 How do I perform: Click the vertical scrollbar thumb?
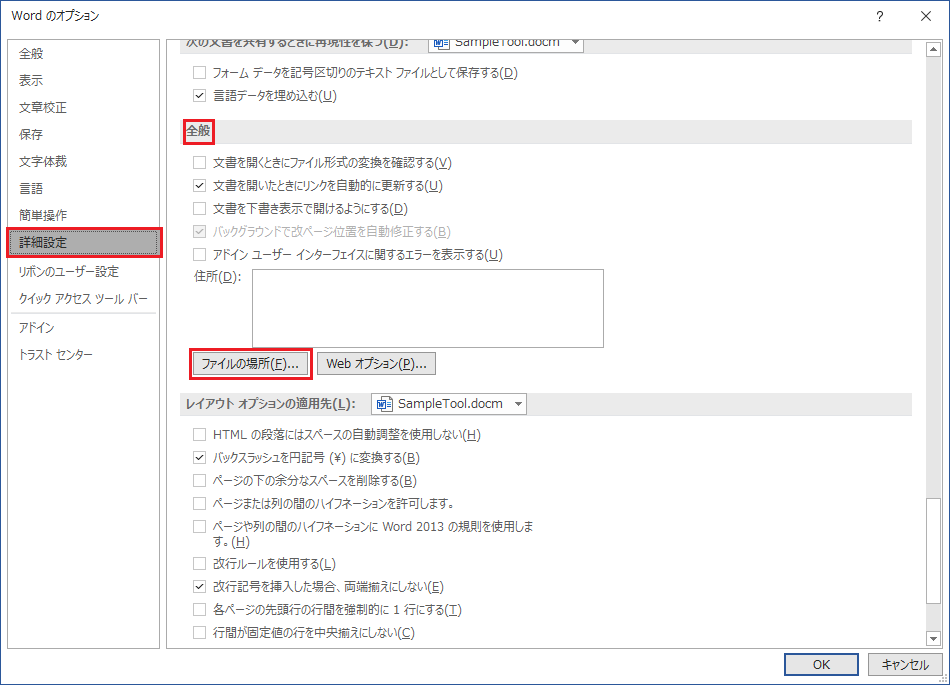[x=934, y=551]
